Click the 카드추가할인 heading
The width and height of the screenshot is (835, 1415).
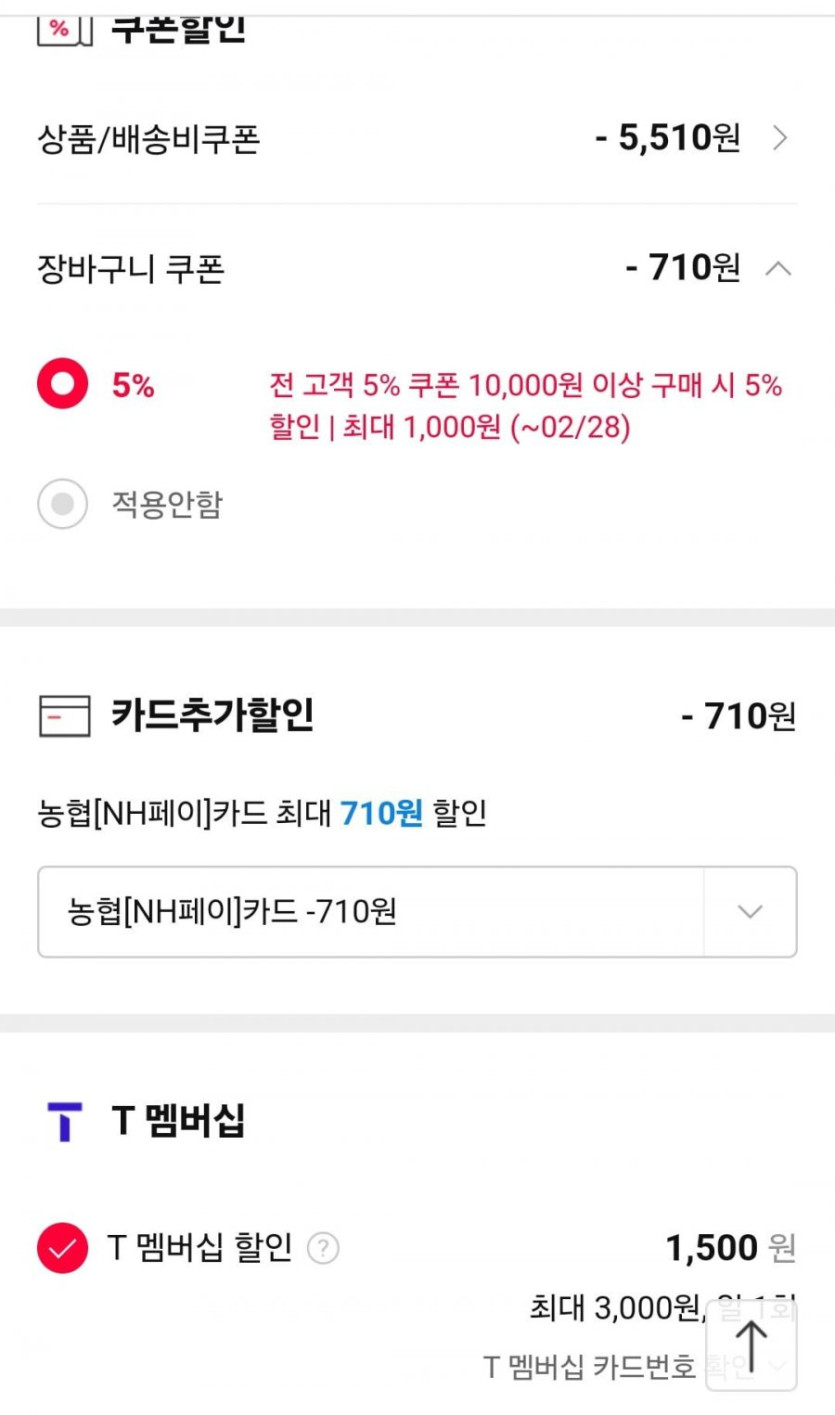(213, 716)
